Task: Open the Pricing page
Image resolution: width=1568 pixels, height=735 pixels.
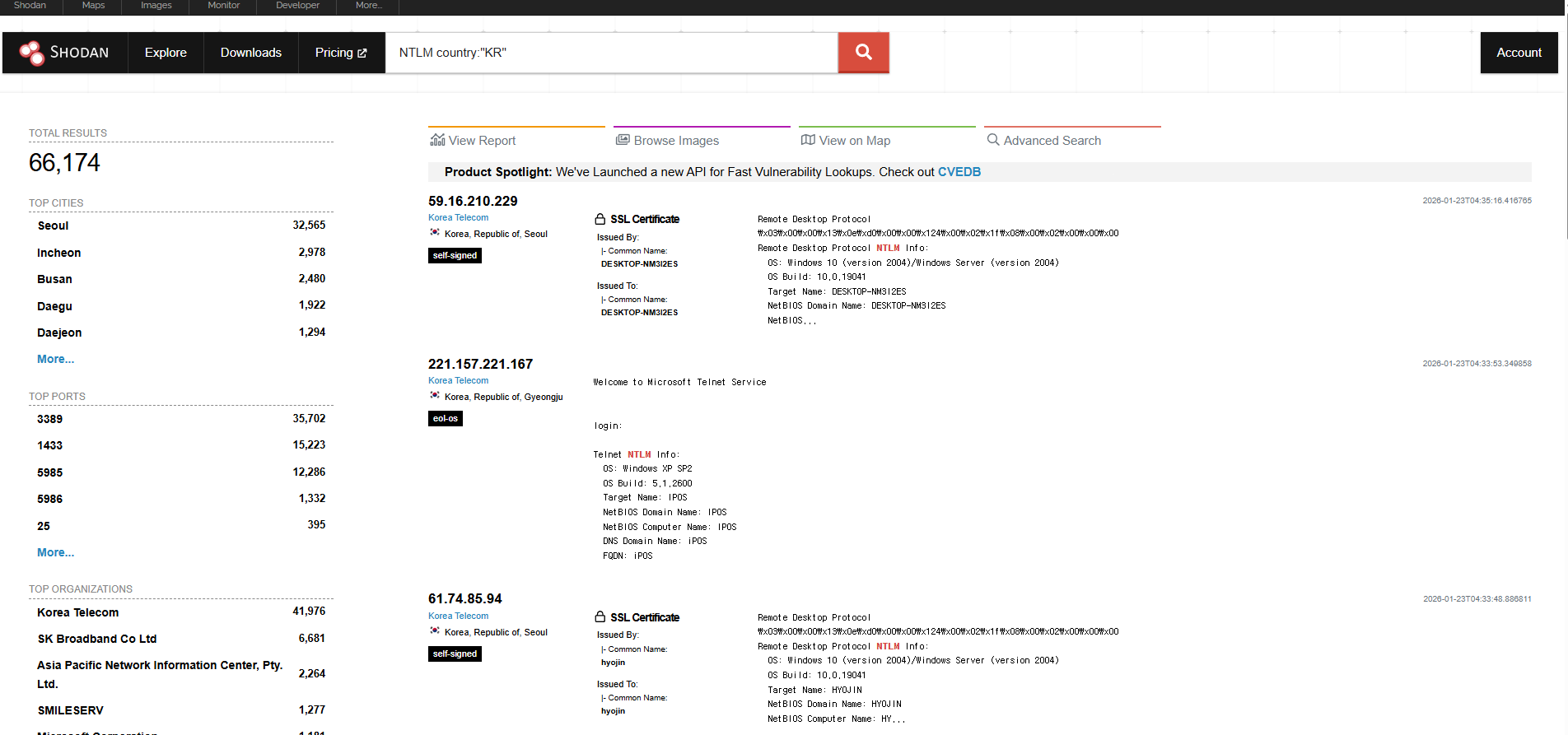Action: point(341,53)
